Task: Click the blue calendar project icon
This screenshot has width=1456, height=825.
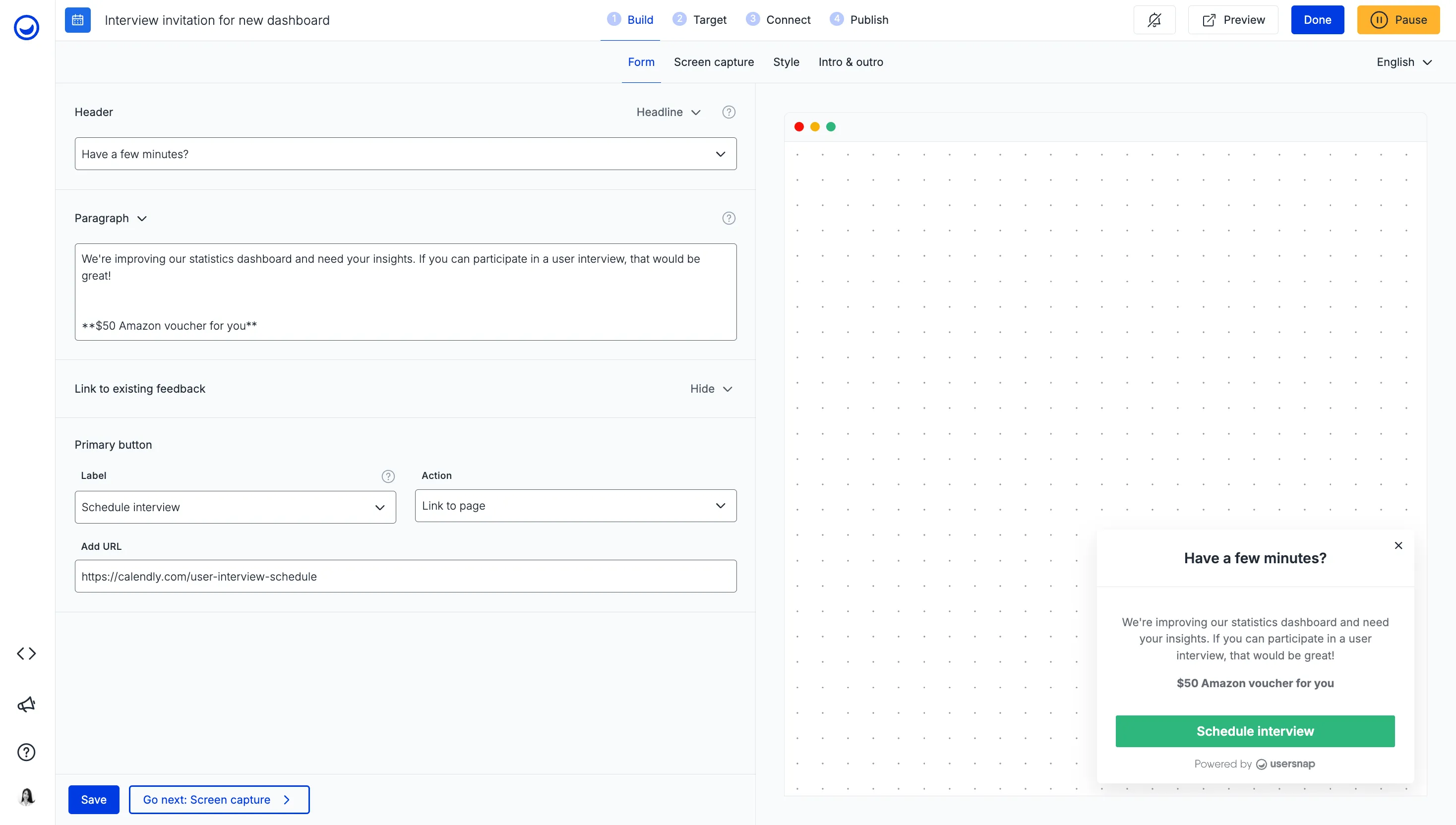Action: pos(78,20)
